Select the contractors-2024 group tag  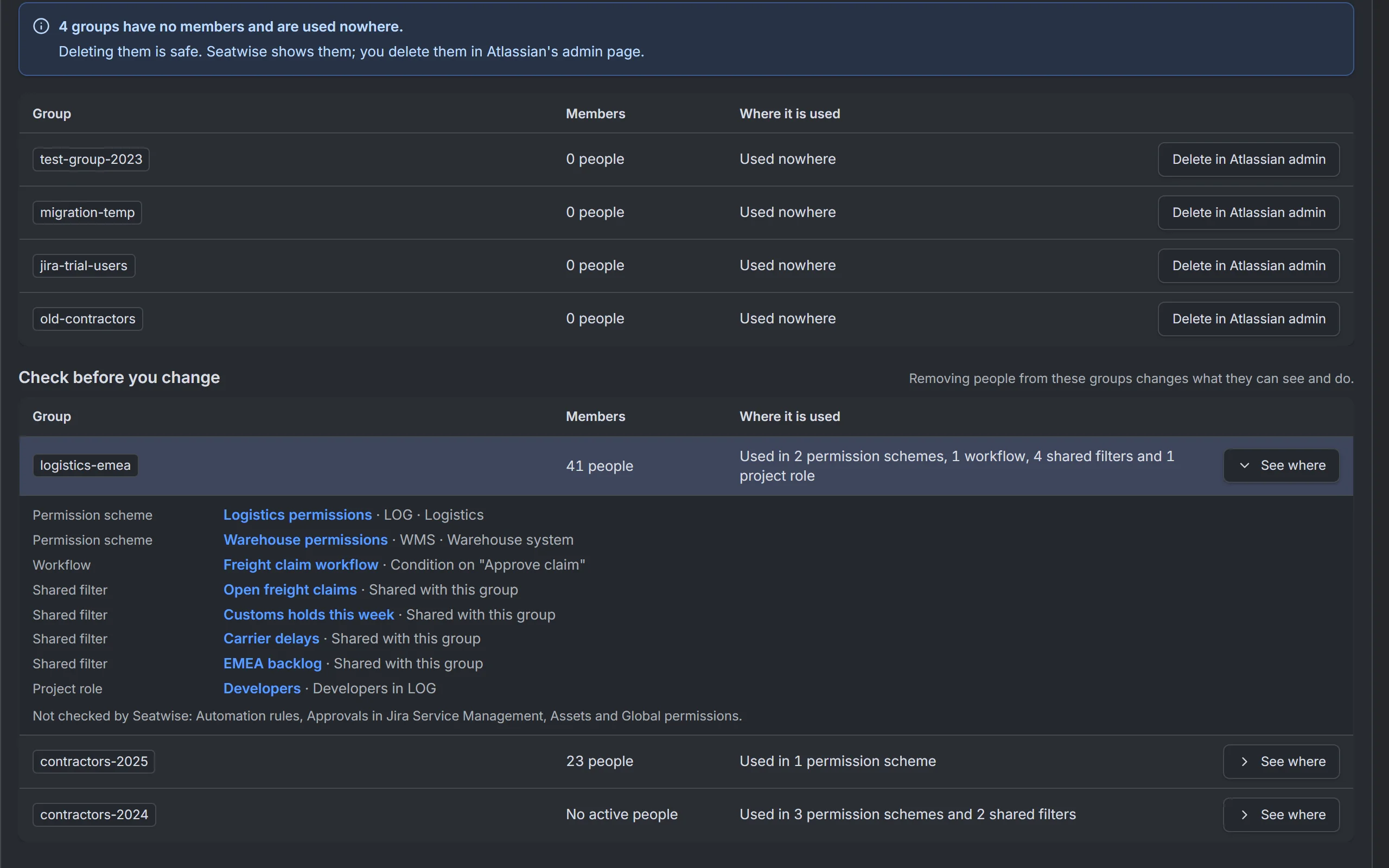pyautogui.click(x=94, y=815)
